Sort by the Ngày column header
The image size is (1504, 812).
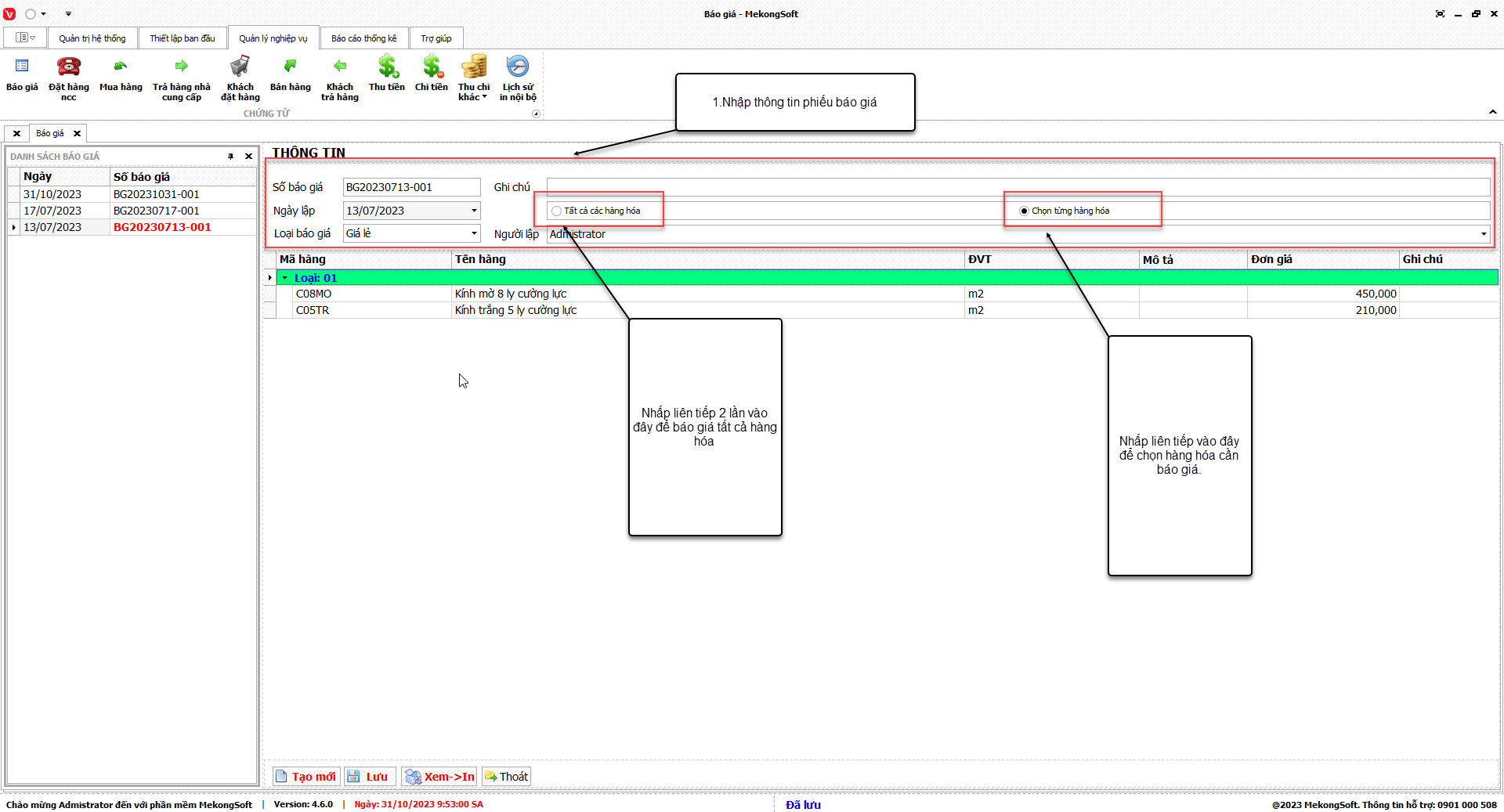[x=66, y=177]
